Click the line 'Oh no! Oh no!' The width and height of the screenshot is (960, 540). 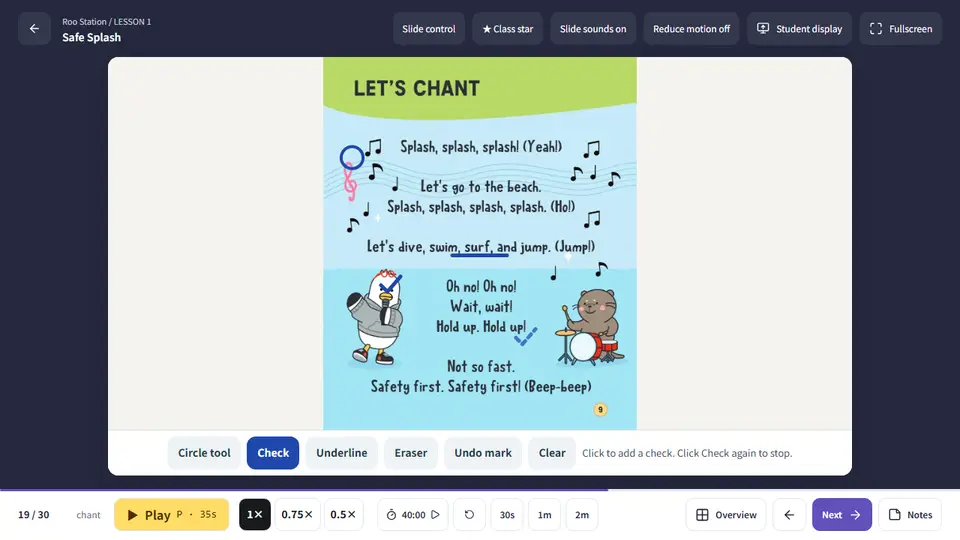coord(481,287)
